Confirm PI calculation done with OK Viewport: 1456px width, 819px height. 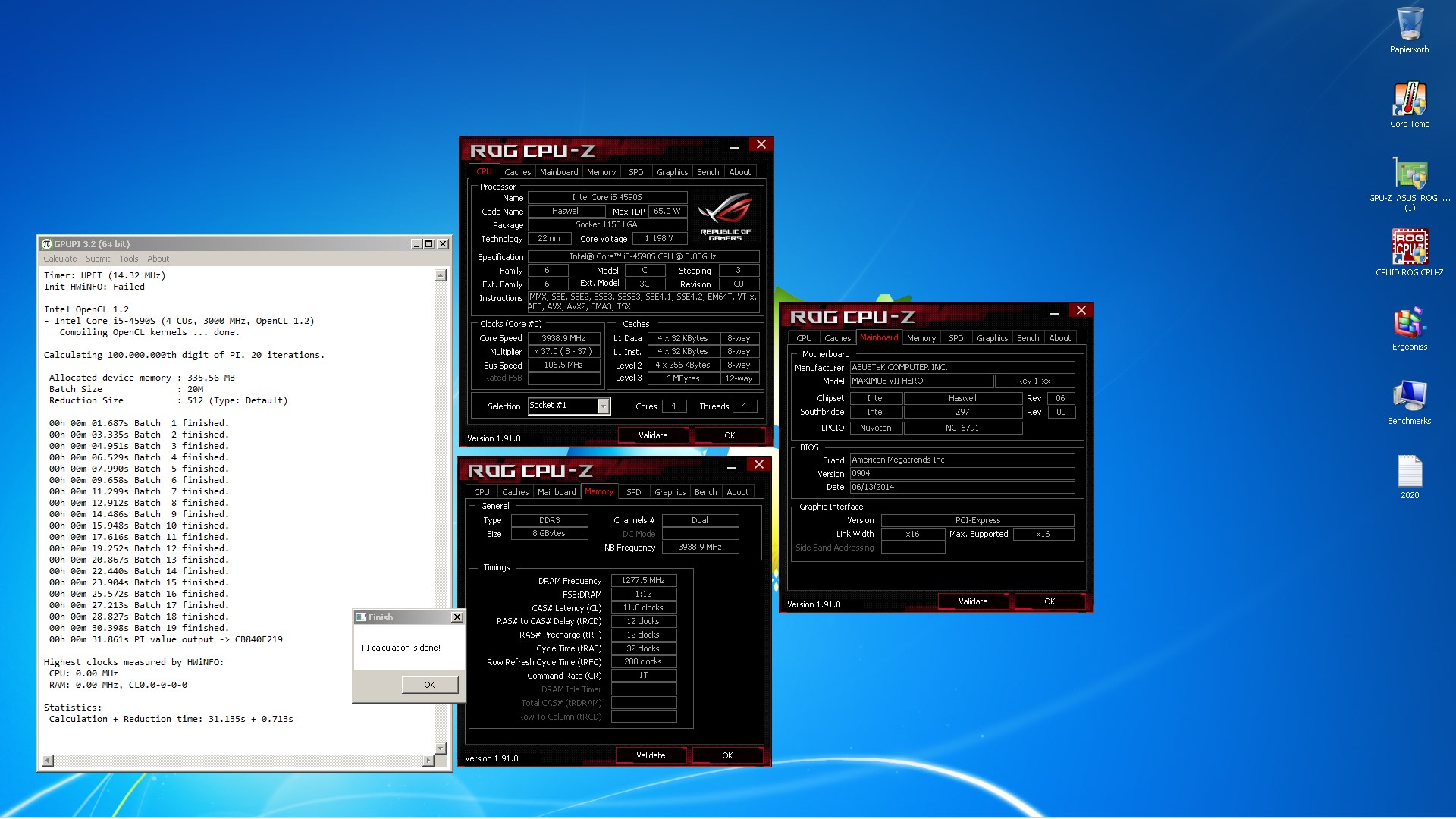click(429, 685)
